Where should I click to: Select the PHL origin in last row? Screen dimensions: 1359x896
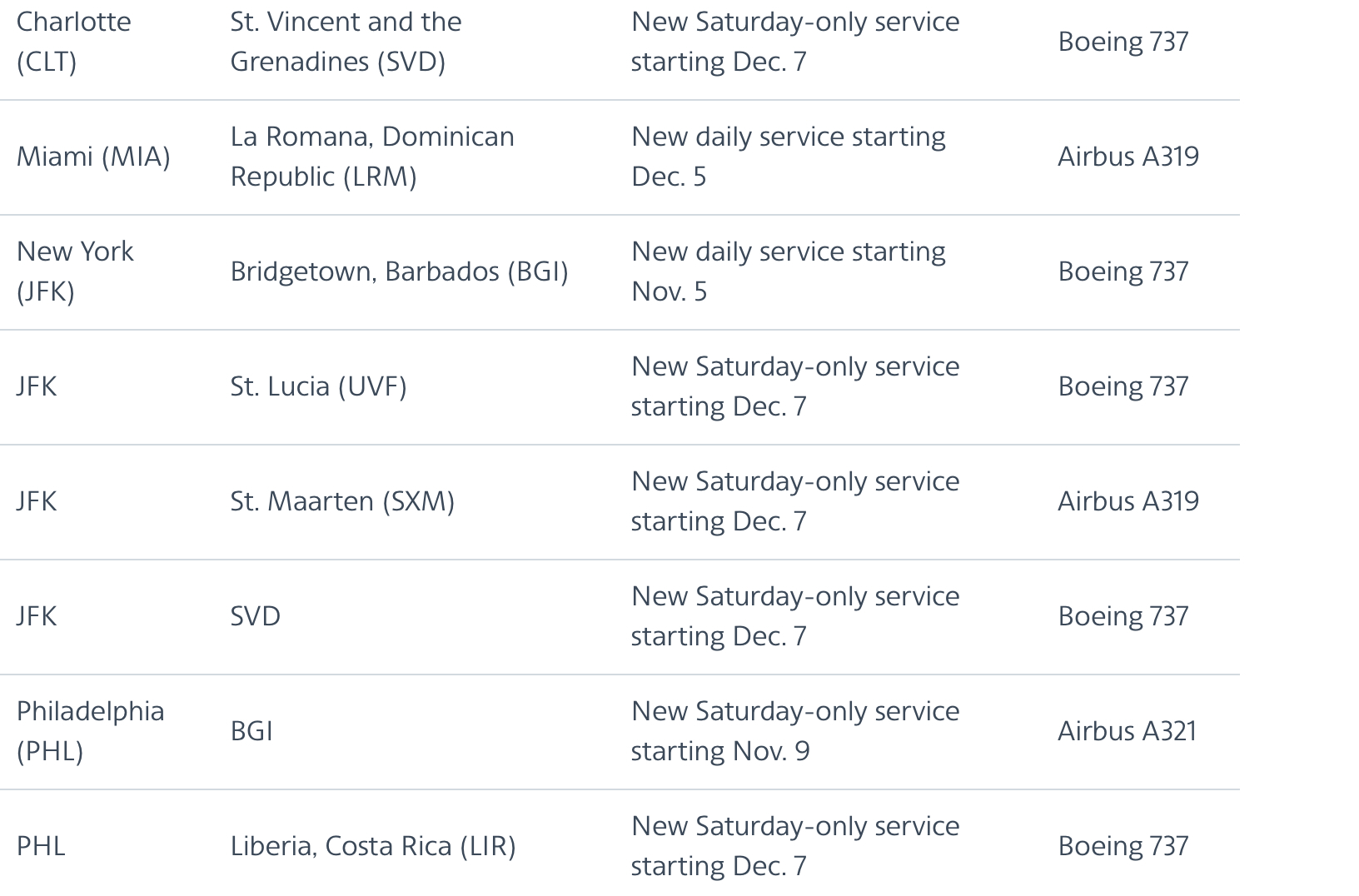(41, 846)
